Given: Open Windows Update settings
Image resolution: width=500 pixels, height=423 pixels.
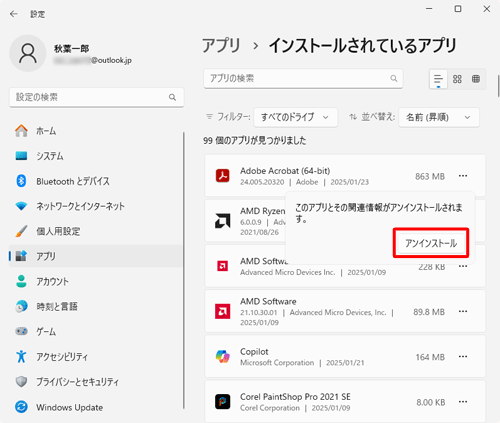Looking at the screenshot, I should [x=96, y=407].
